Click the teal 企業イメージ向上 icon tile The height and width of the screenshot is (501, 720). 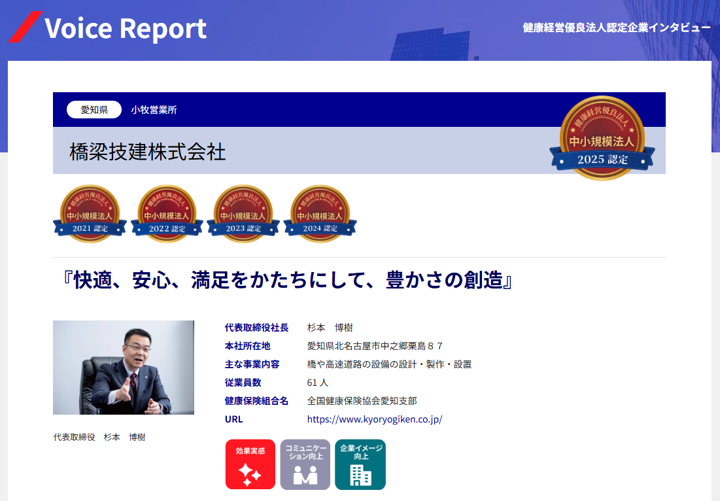[360, 464]
